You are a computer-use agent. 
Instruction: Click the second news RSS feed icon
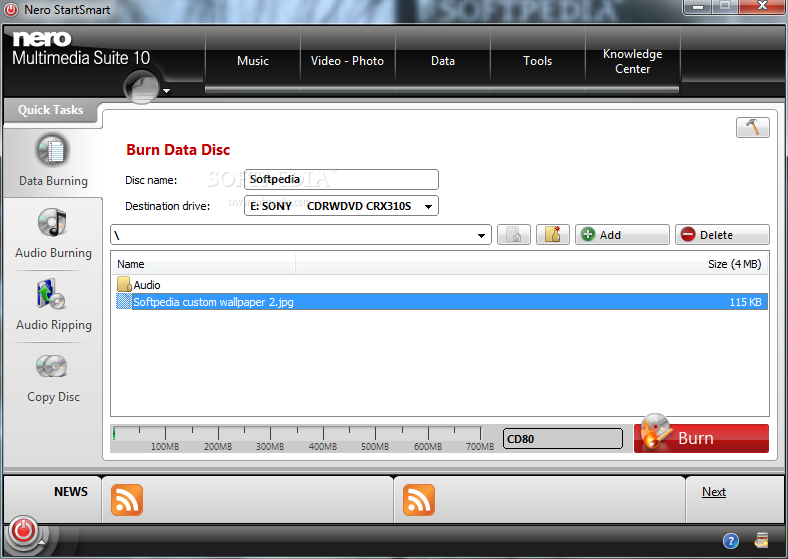click(x=419, y=500)
